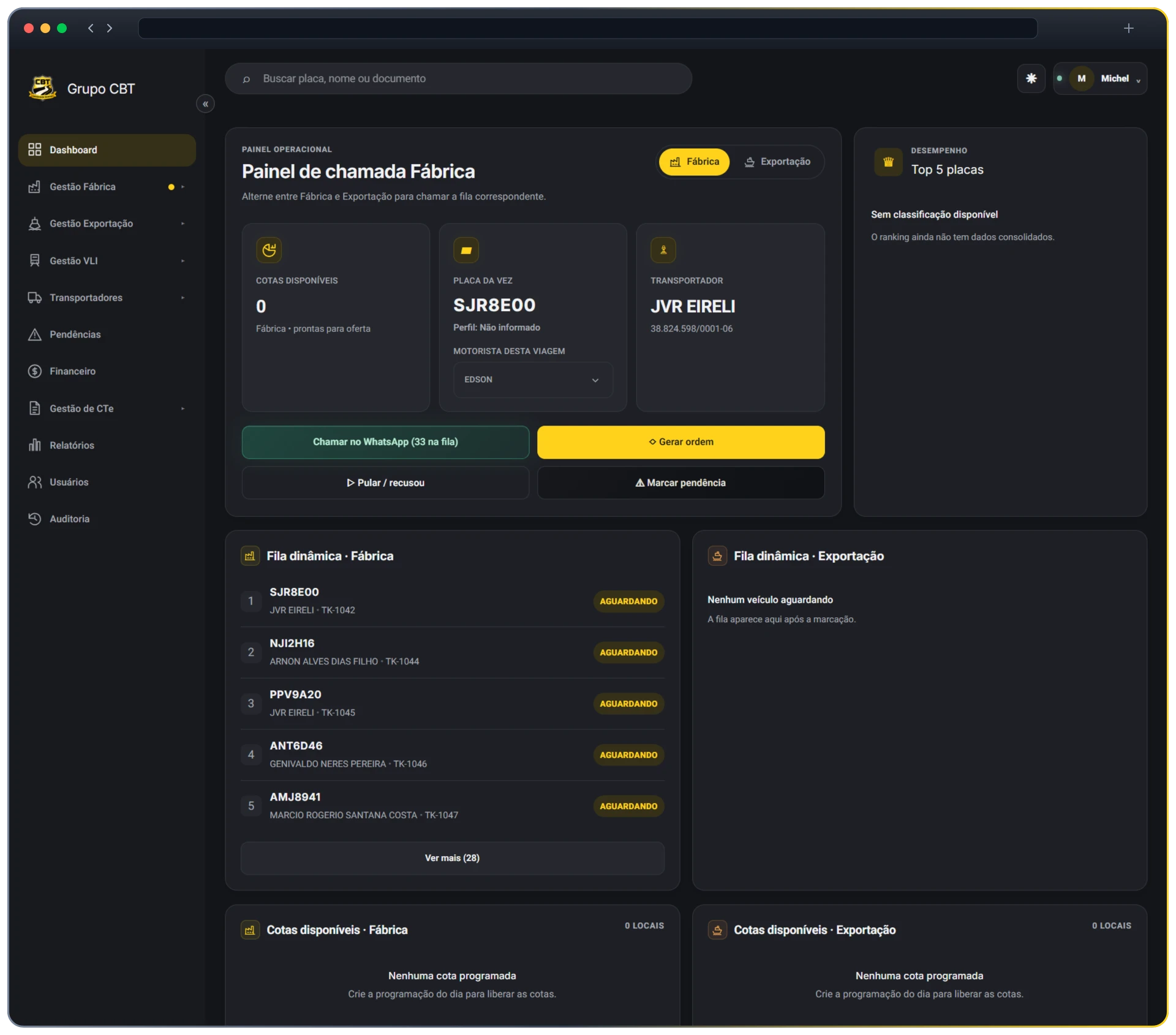
Task: Expand the Gestão de CTe submenu arrow
Action: point(183,408)
